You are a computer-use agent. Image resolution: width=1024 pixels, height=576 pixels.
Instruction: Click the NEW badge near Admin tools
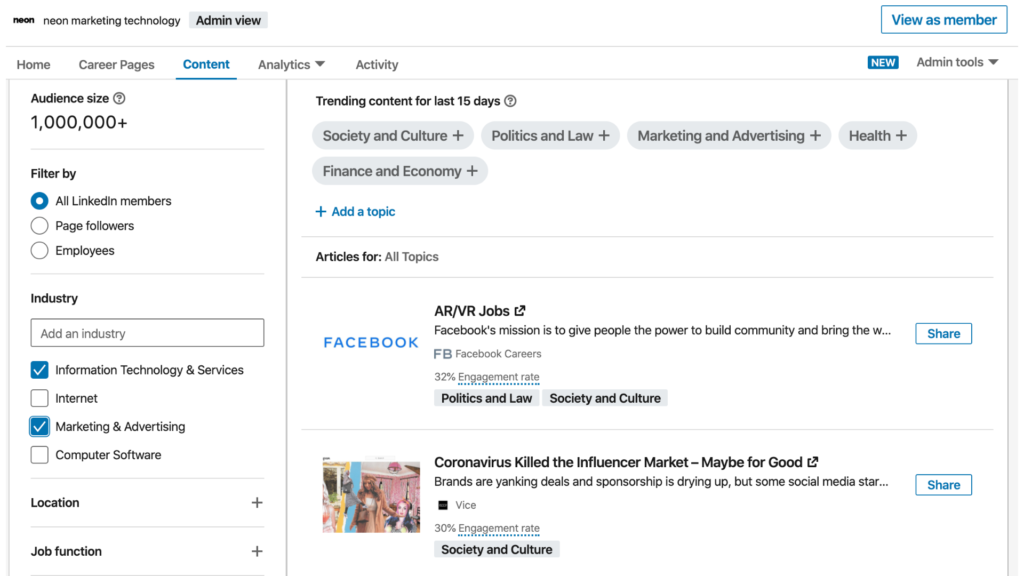(x=883, y=63)
